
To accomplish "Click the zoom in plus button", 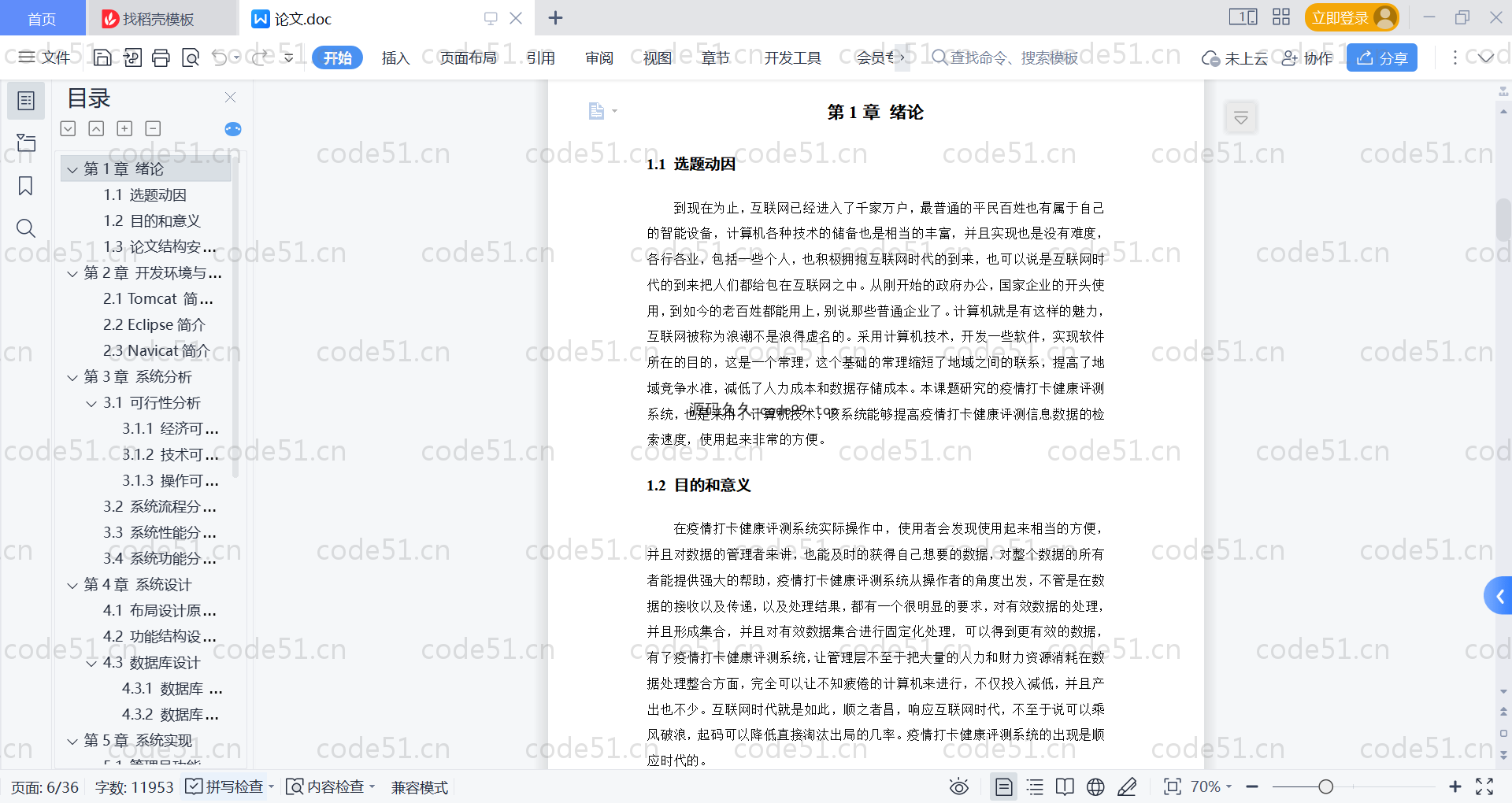I will (x=1455, y=786).
